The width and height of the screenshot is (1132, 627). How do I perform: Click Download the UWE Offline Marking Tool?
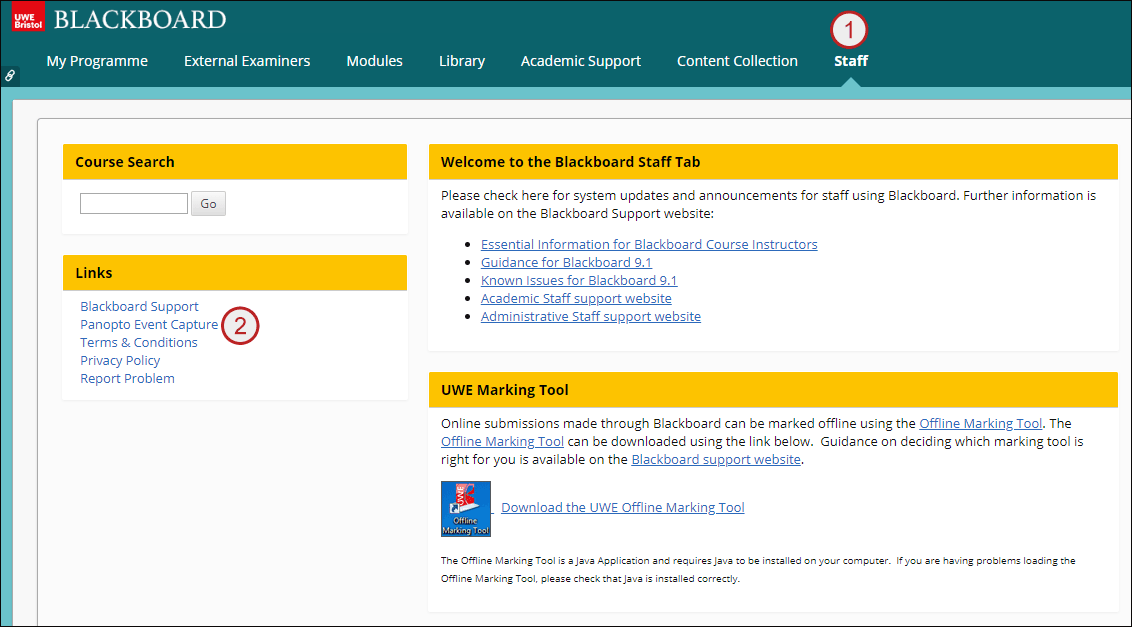tap(622, 507)
